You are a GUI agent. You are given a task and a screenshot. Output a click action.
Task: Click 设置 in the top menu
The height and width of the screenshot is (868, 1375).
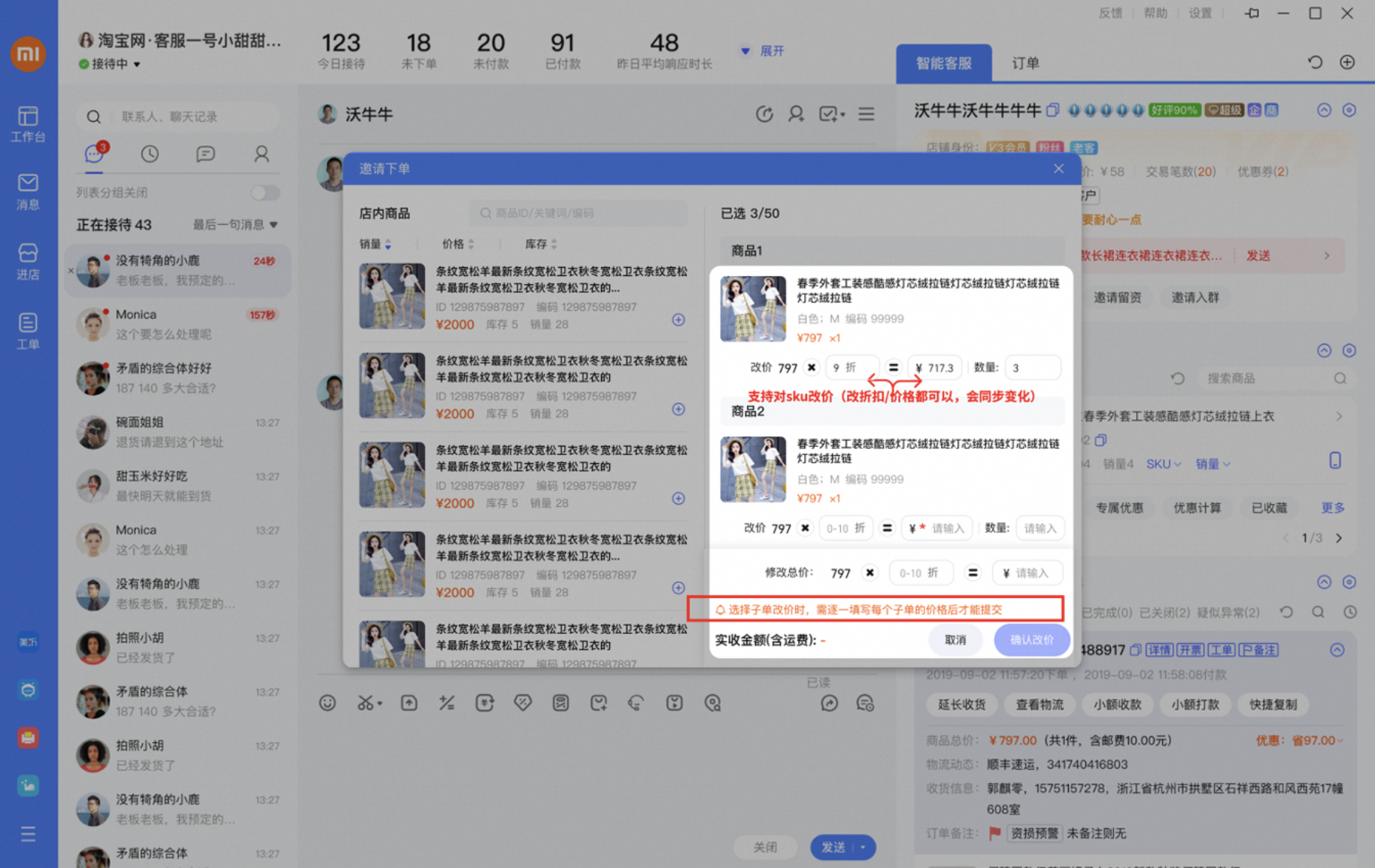click(x=1200, y=14)
